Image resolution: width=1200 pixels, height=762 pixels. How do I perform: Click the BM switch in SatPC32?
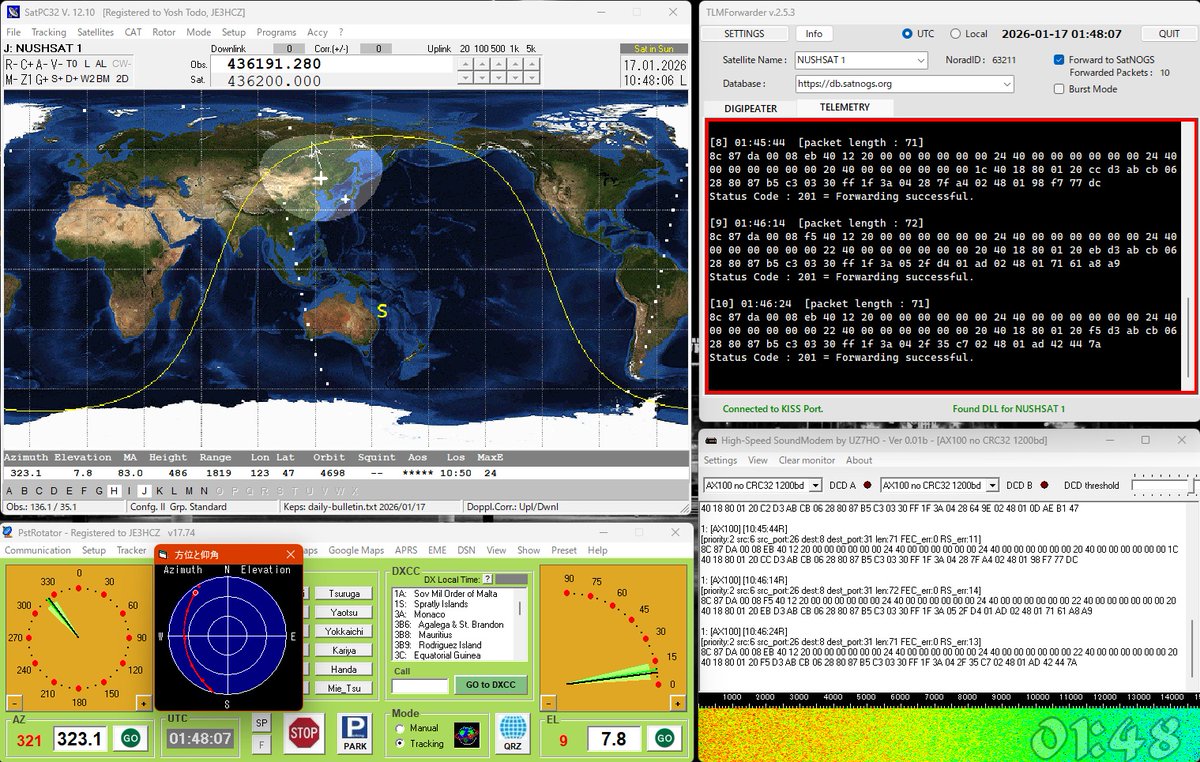click(x=103, y=79)
